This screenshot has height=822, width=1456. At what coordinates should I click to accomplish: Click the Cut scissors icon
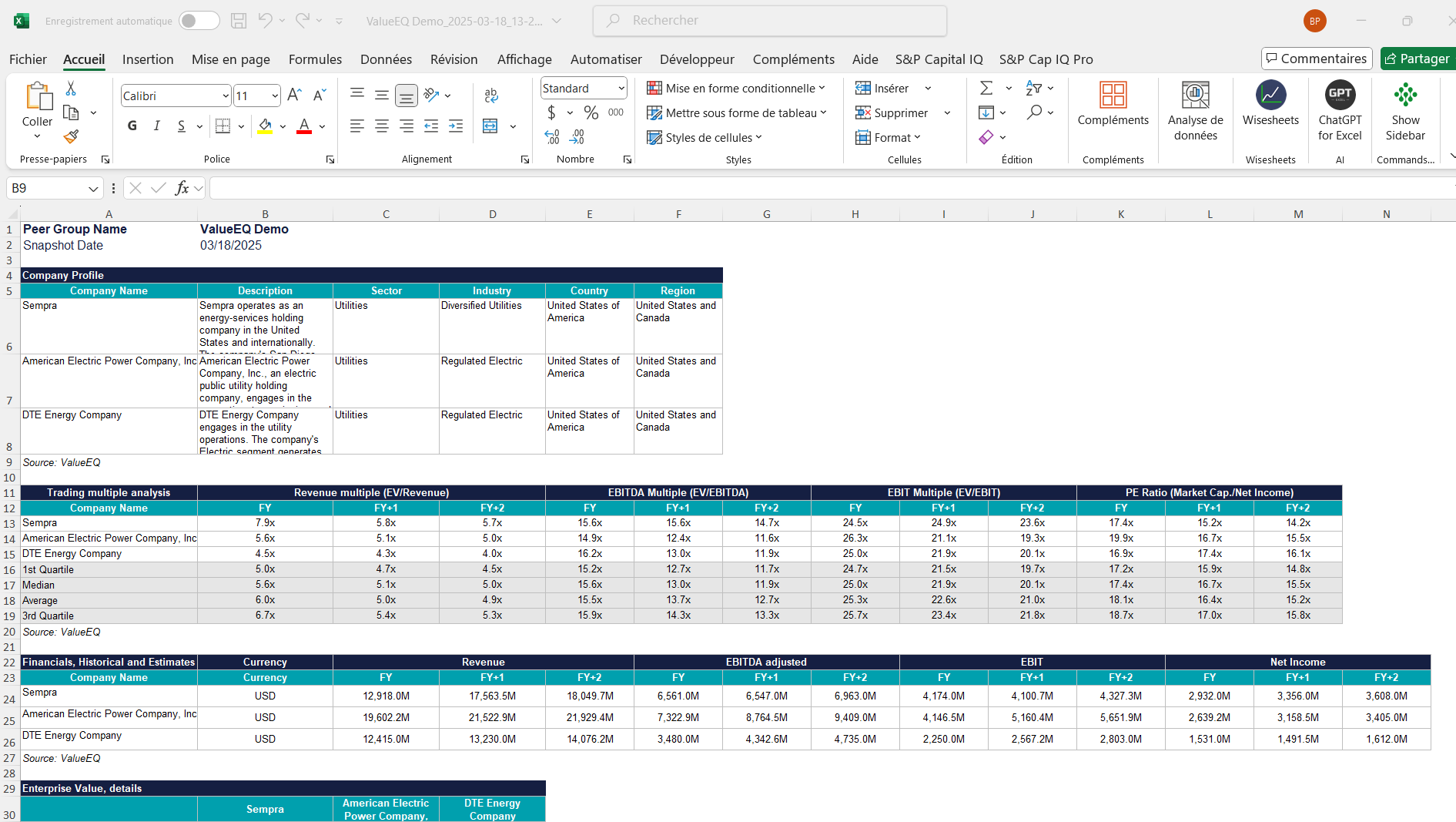coord(71,89)
